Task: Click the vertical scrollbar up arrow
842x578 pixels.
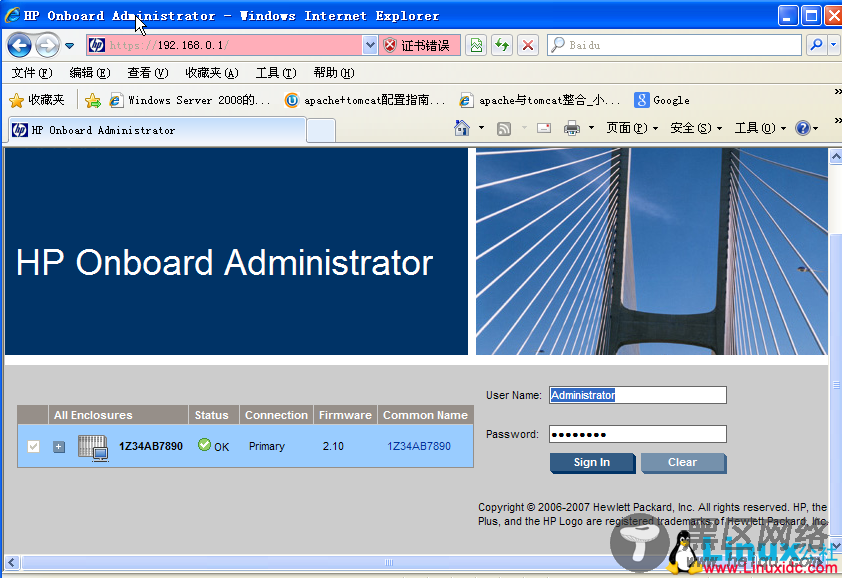Action: tap(836, 156)
